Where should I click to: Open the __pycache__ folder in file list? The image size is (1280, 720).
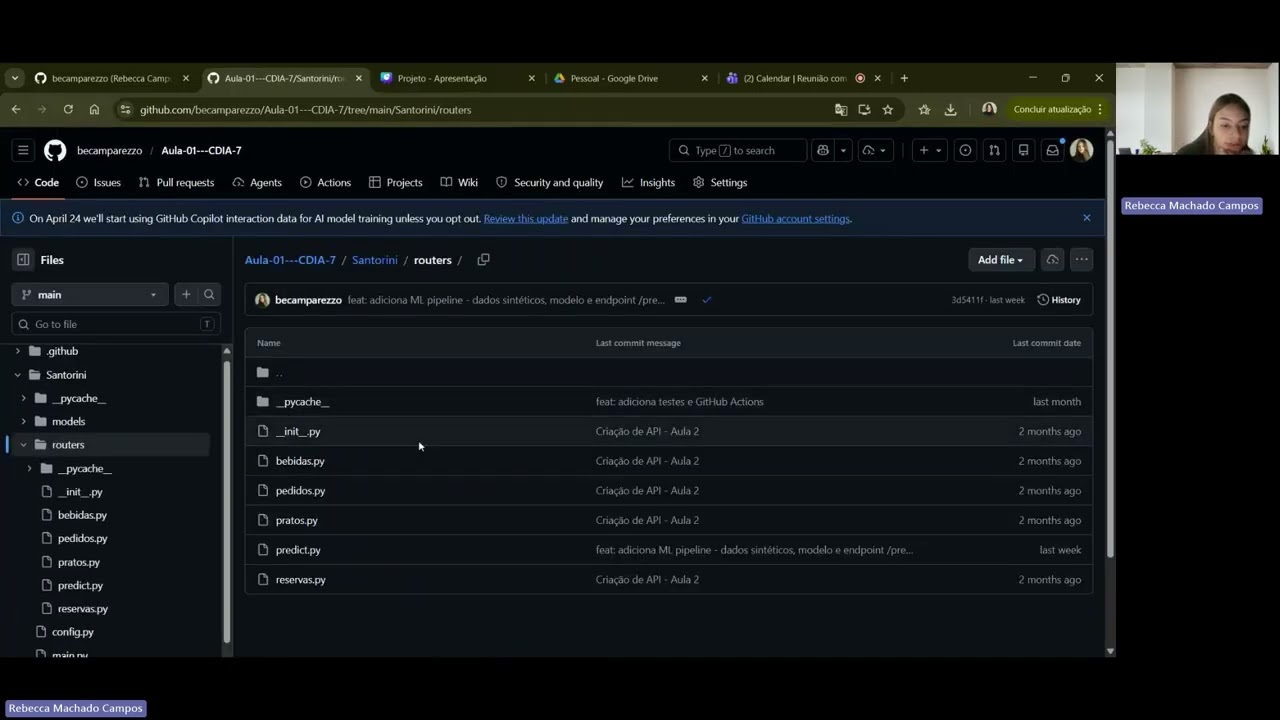[x=302, y=402]
